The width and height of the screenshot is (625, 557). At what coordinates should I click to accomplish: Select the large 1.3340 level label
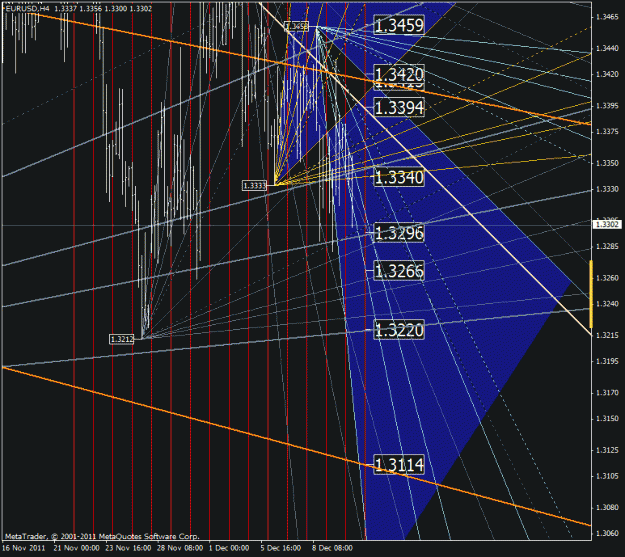tap(399, 177)
